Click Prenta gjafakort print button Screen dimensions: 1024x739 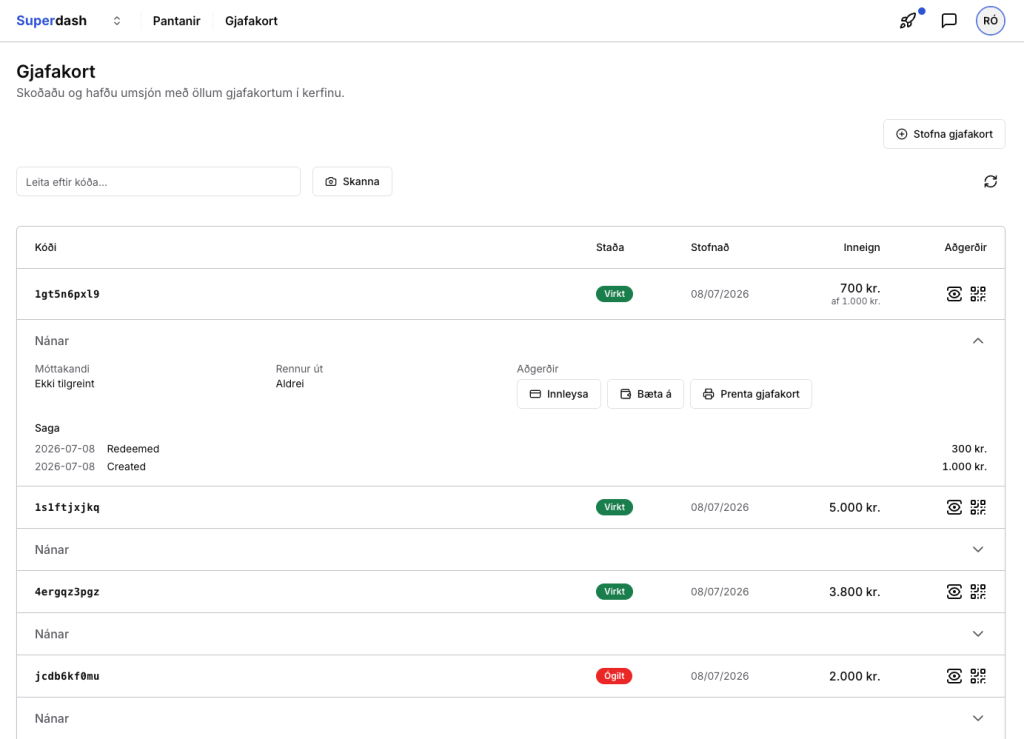click(751, 394)
